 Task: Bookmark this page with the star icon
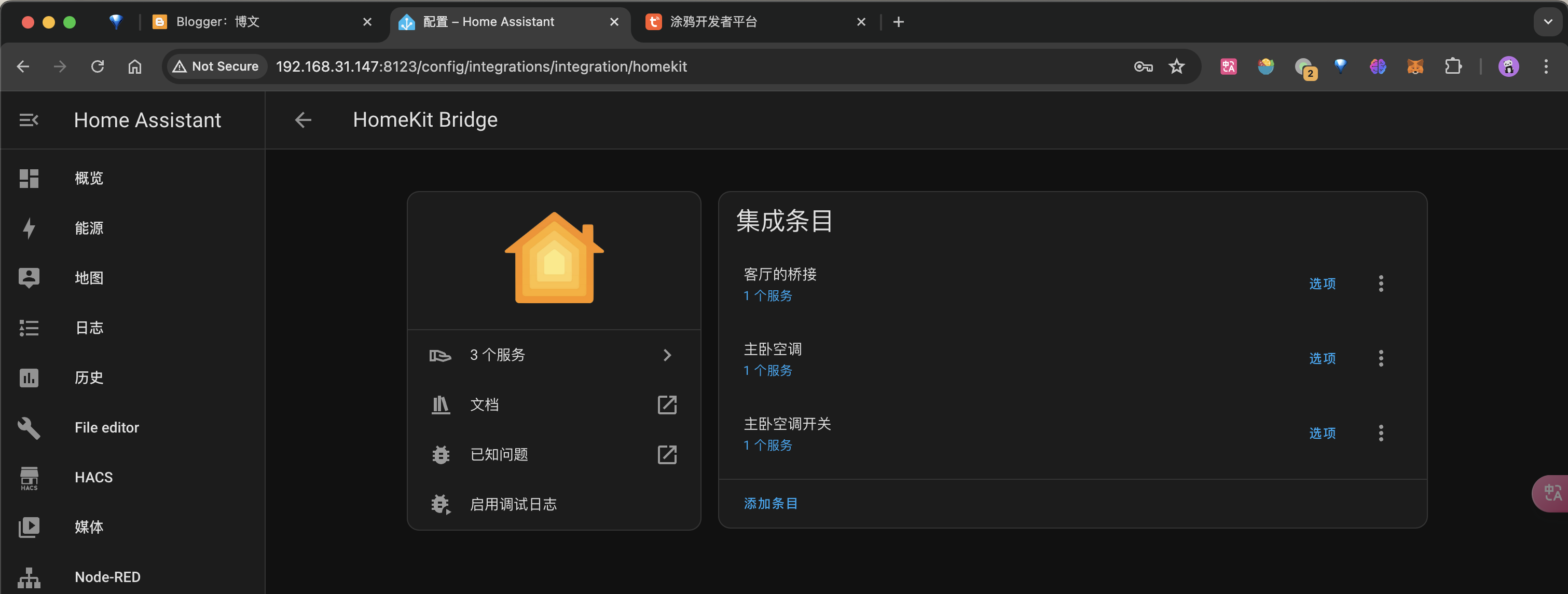(1176, 66)
